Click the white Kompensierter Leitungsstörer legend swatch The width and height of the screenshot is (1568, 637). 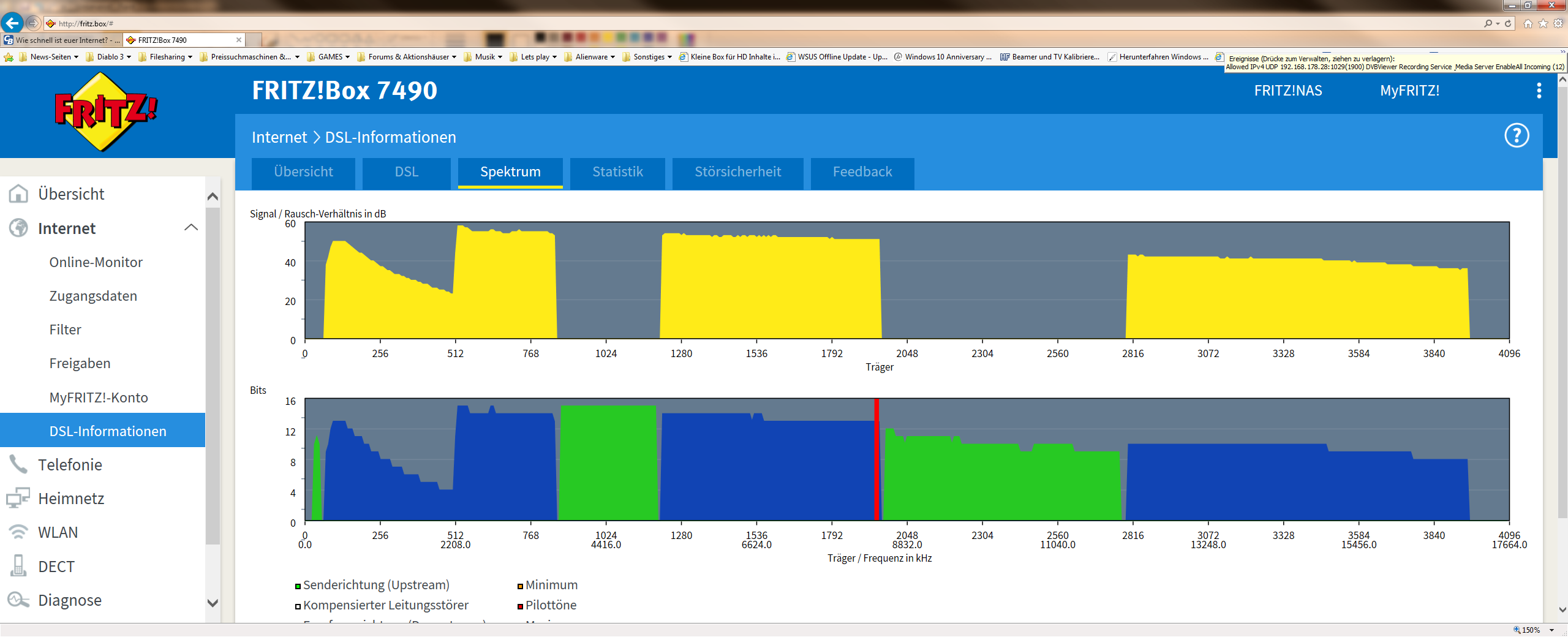click(298, 606)
